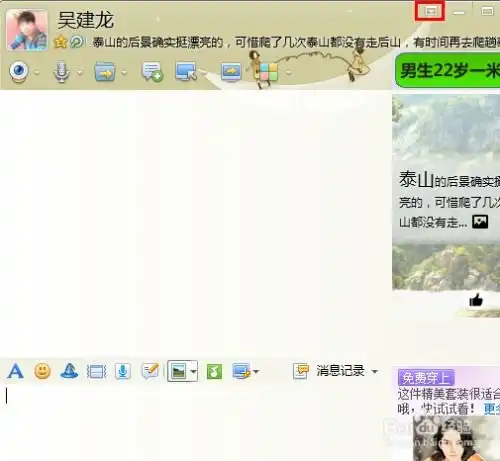Open the green swirl icon beside the star
This screenshot has height=461, width=500.
point(77,42)
